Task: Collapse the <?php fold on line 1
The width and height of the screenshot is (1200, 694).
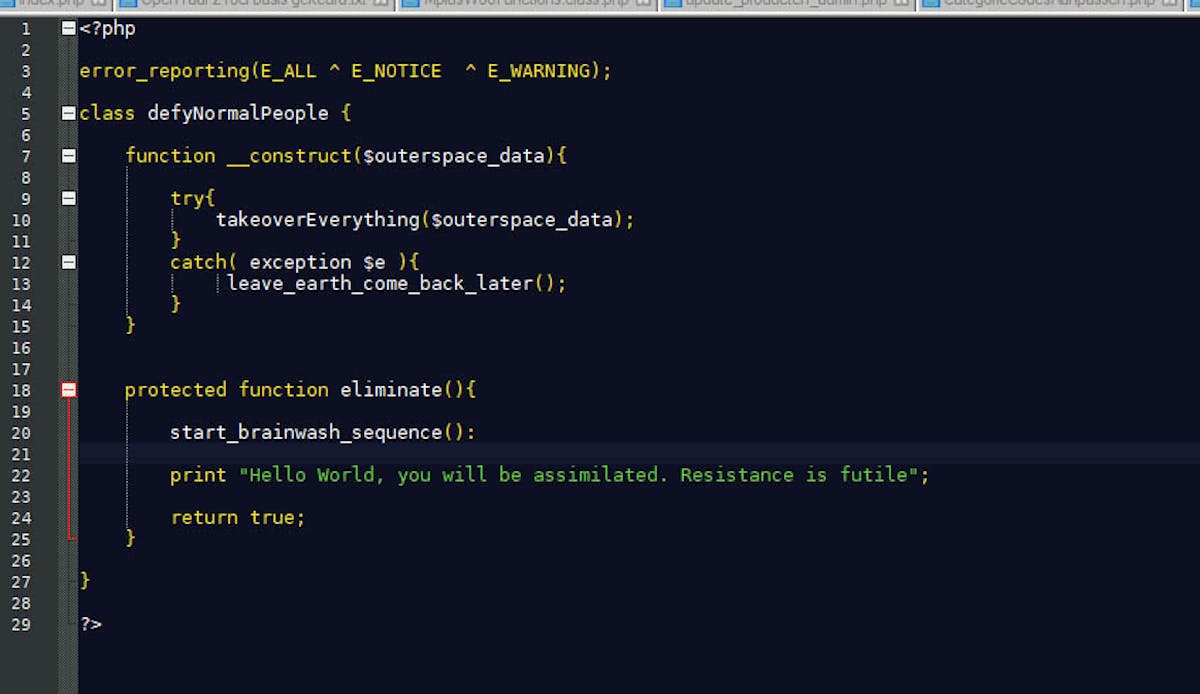Action: pos(68,29)
